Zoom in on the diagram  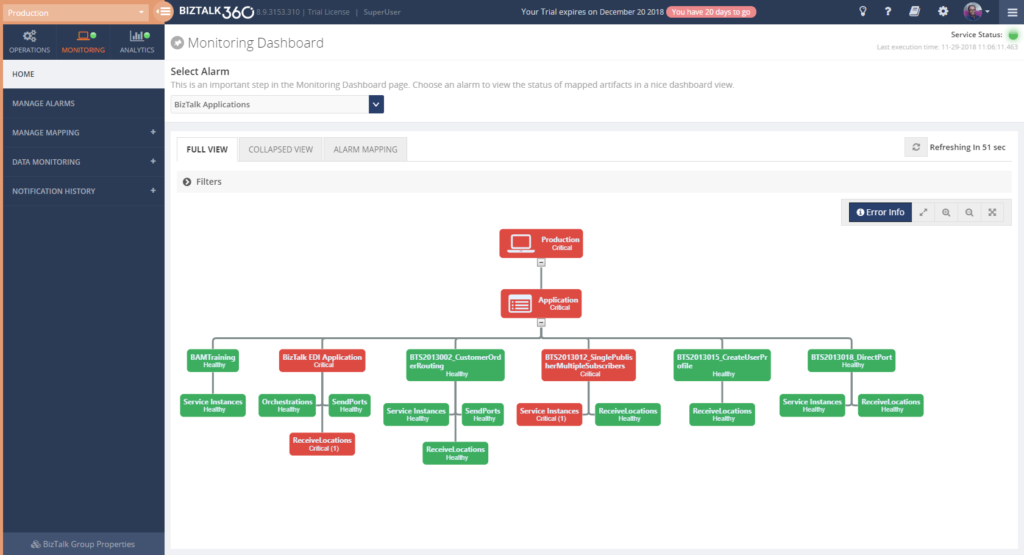pyautogui.click(x=946, y=212)
